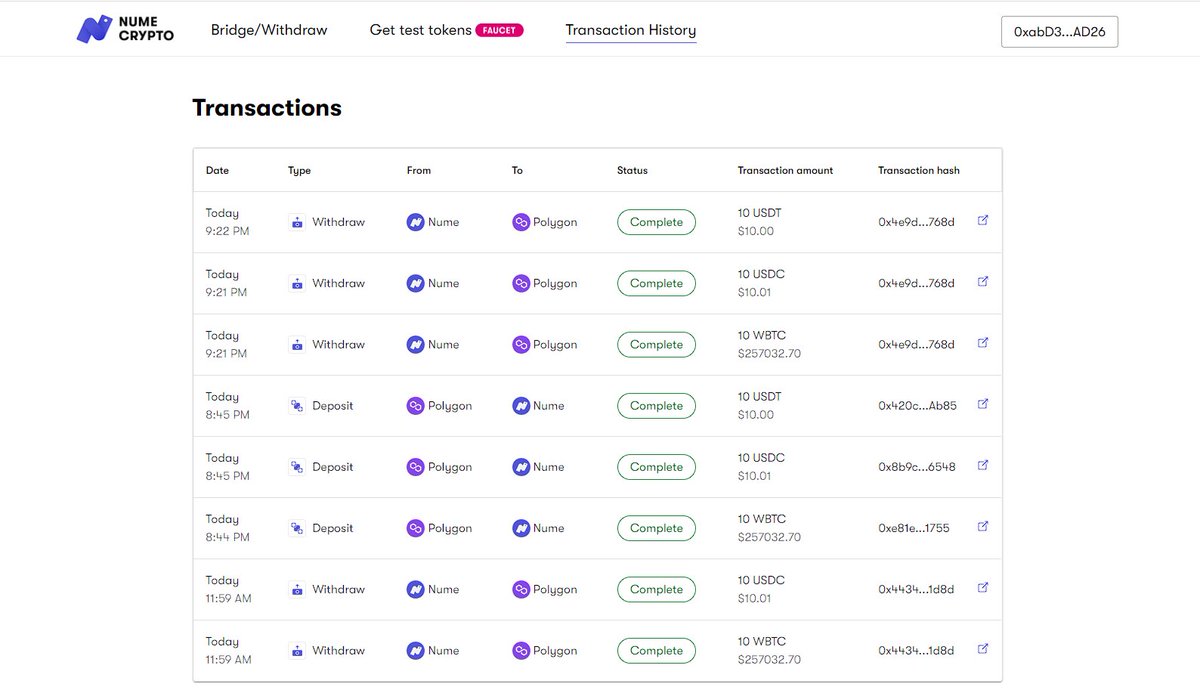
Task: Click transaction hash 0x8b9c...6548
Action: click(x=917, y=467)
